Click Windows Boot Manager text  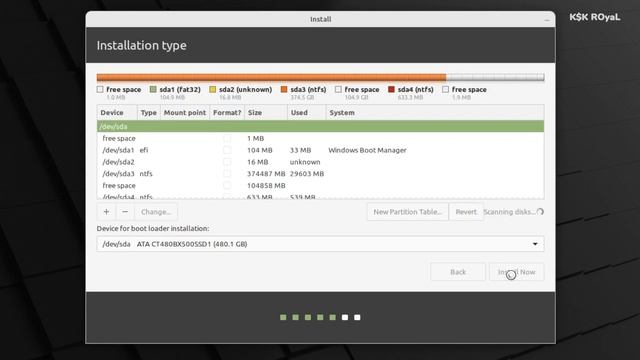point(367,150)
